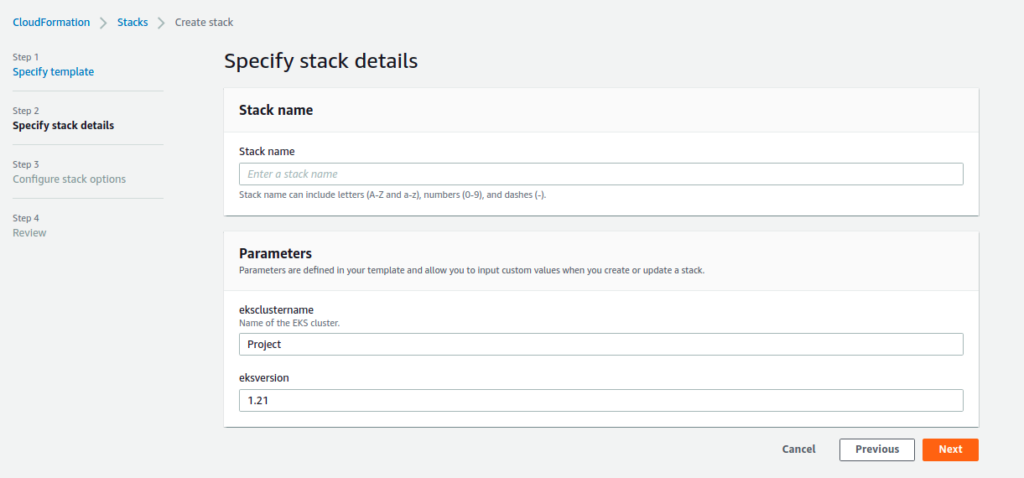Click the Create stack breadcrumb text

coord(204,22)
